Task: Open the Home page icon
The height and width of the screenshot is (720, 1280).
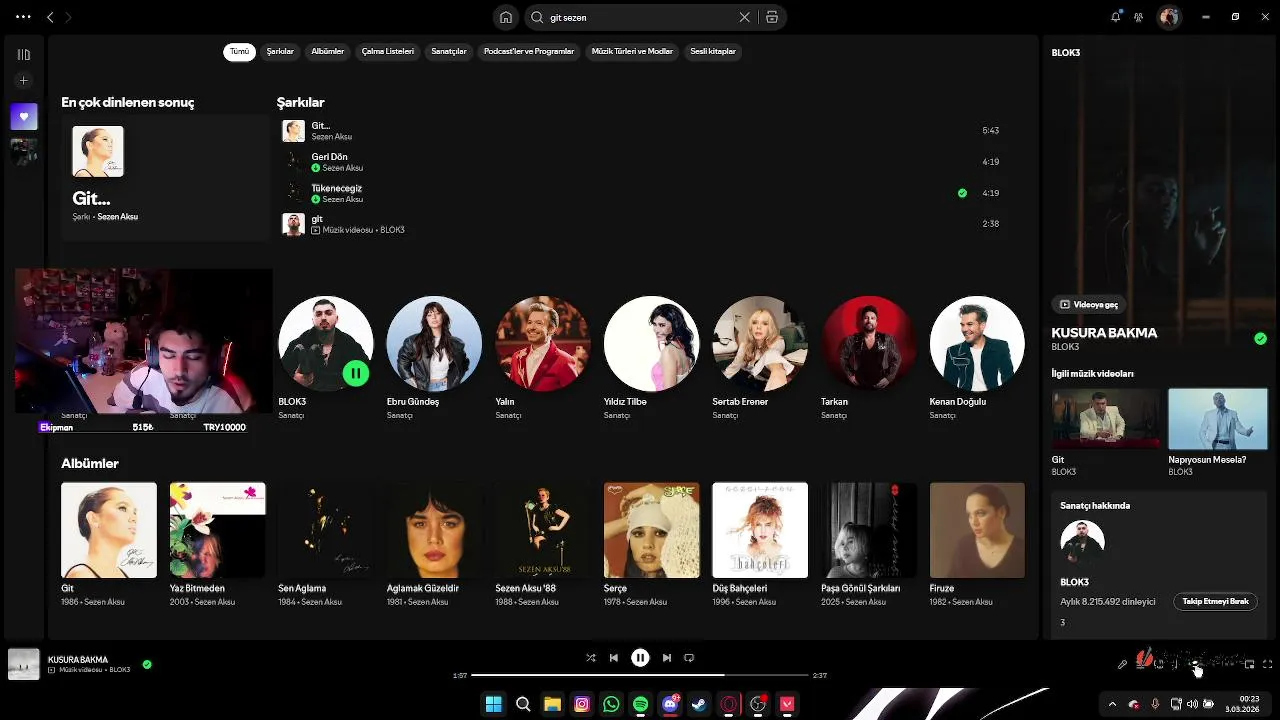Action: click(506, 17)
